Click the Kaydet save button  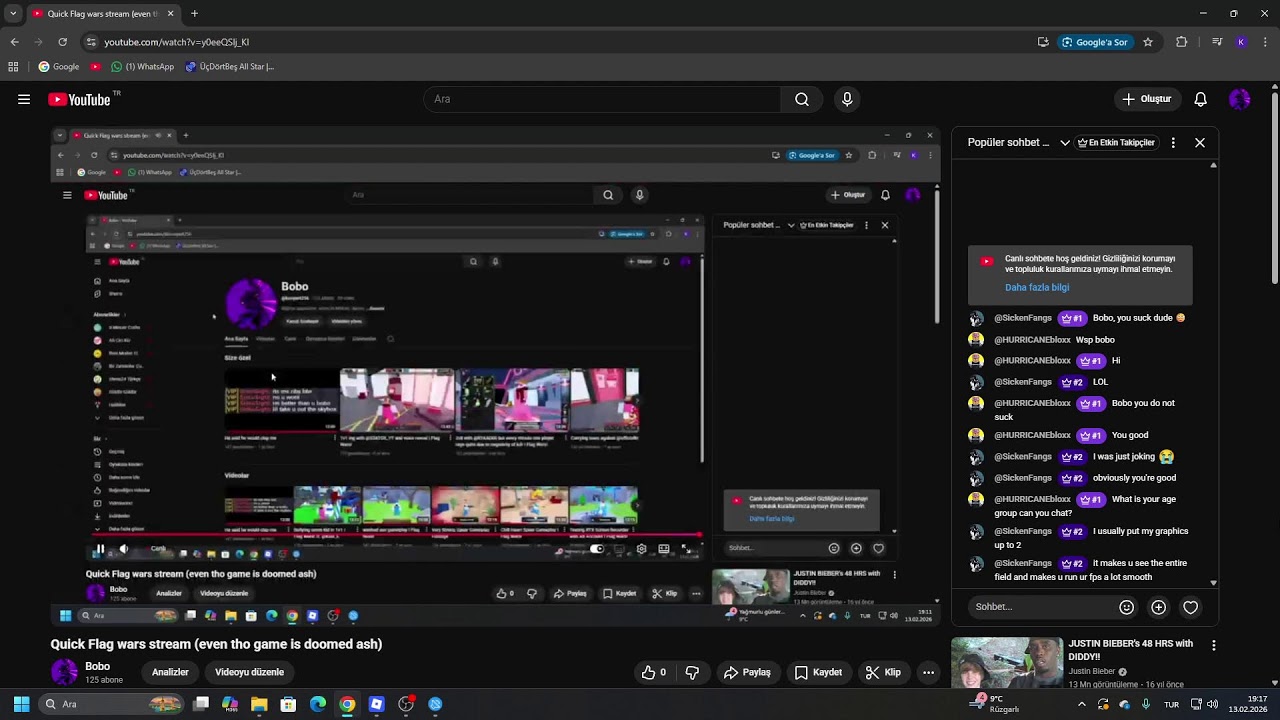click(818, 672)
